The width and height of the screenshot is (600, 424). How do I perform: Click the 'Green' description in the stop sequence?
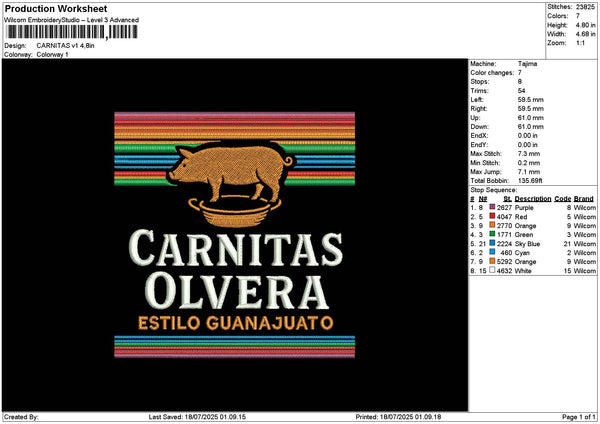(x=524, y=235)
